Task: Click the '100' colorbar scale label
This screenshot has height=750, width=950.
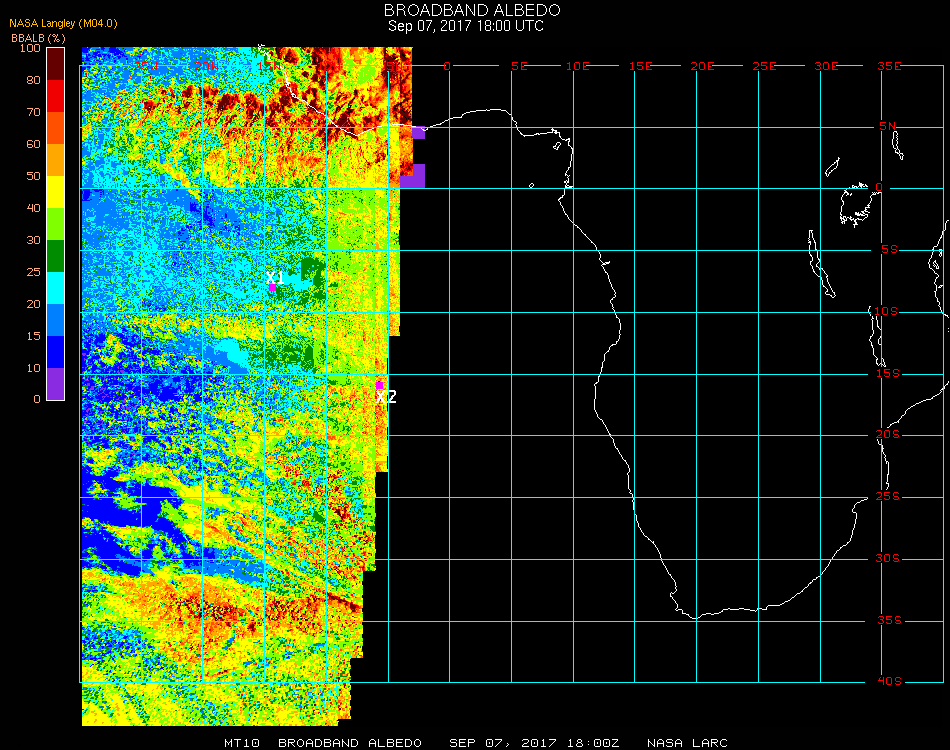Action: (x=30, y=48)
